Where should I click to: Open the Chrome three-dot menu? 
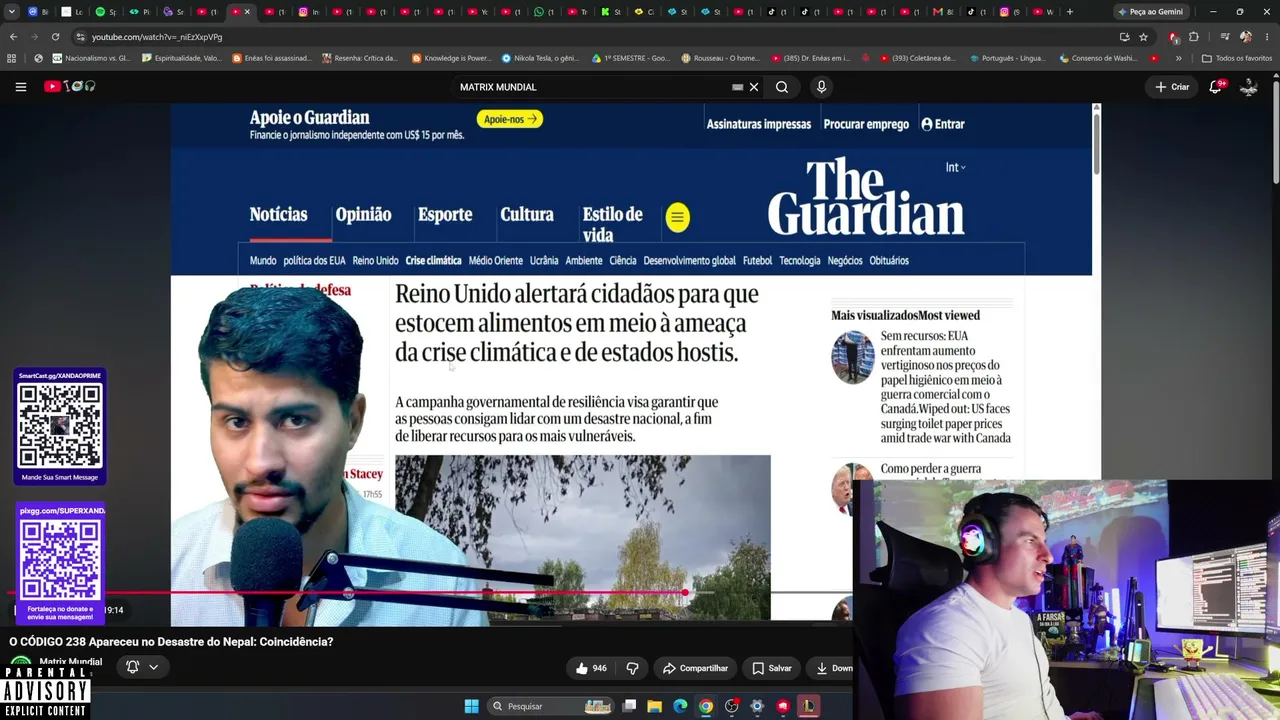point(1266,37)
